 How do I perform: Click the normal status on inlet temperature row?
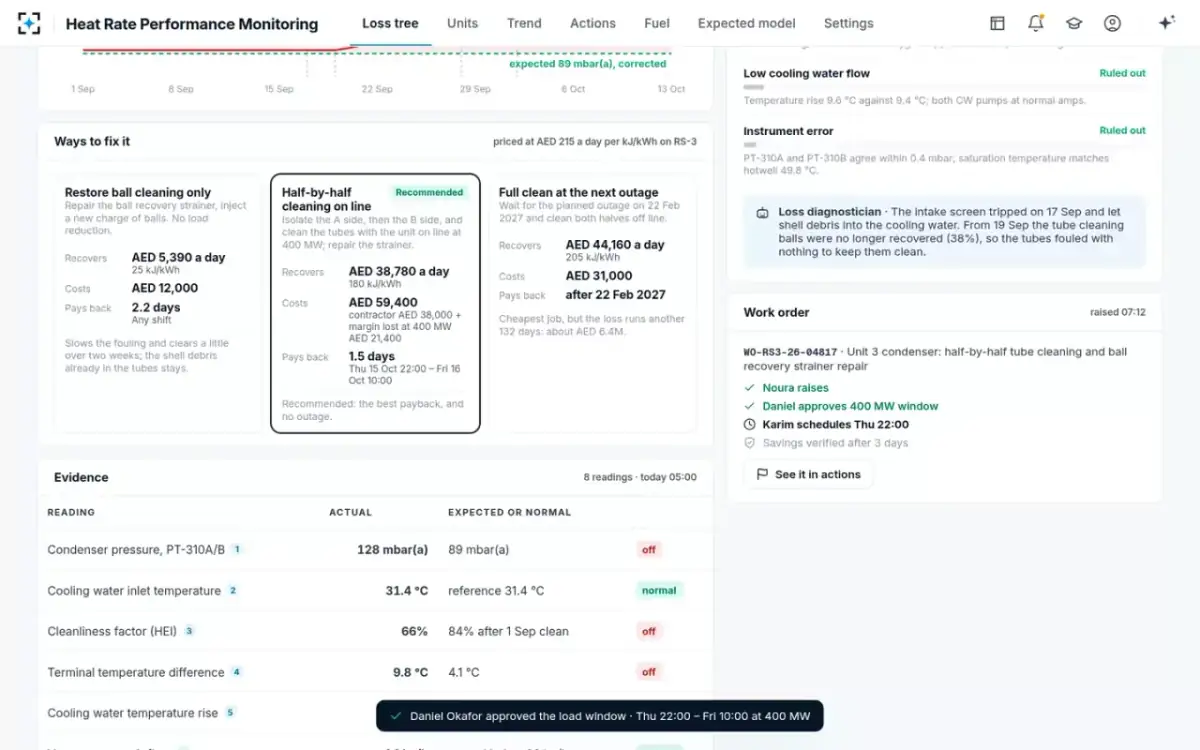point(659,590)
